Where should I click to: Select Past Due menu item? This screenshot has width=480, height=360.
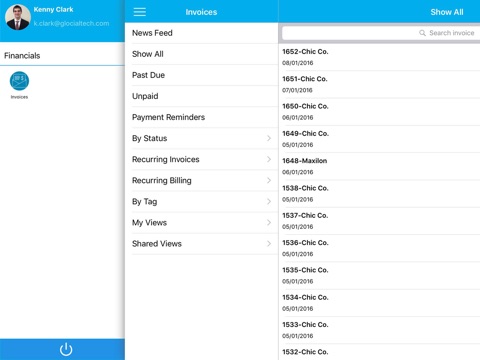202,75
